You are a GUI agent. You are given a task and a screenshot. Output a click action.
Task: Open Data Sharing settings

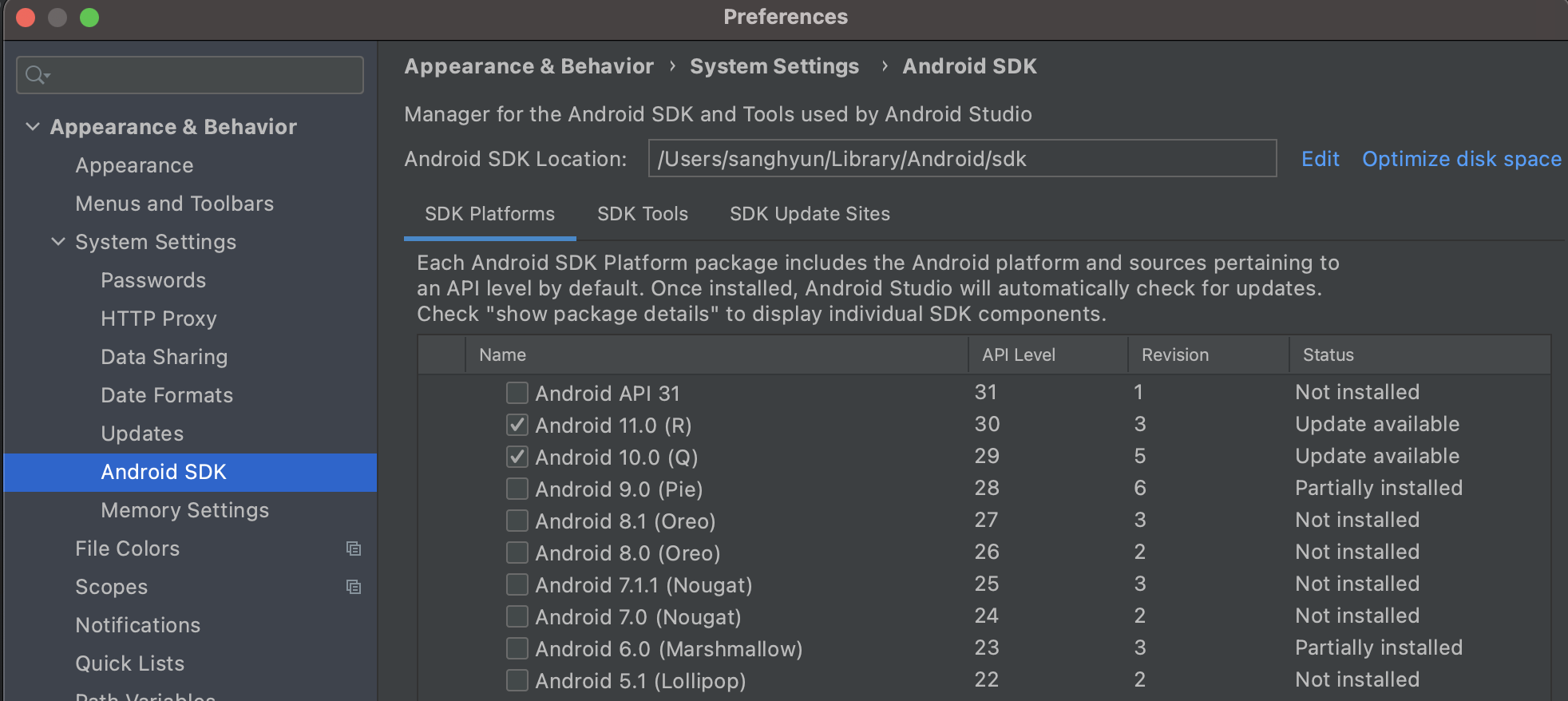tap(164, 357)
